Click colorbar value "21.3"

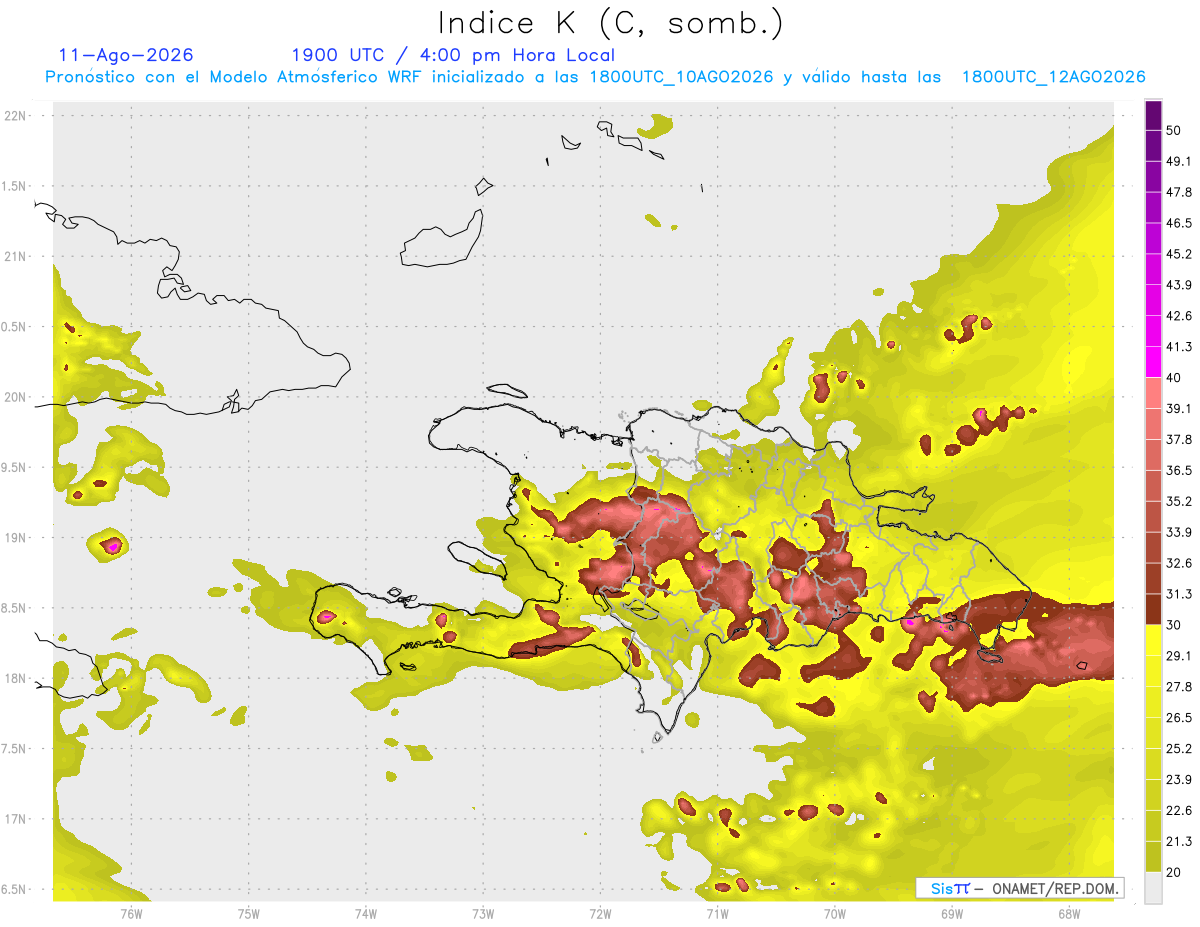[x=1179, y=841]
